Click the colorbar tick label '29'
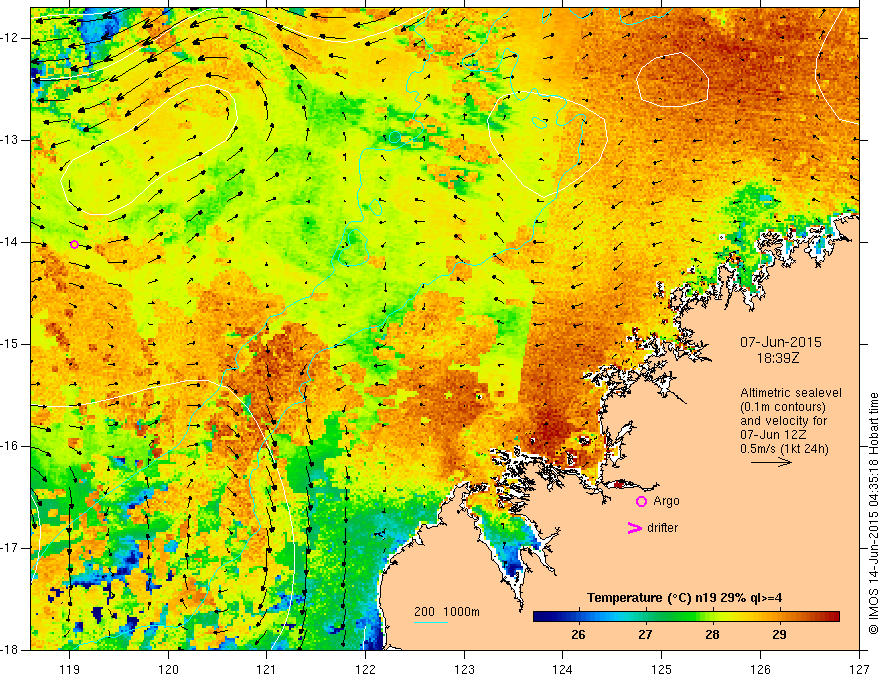The width and height of the screenshot is (880, 680). coord(779,635)
